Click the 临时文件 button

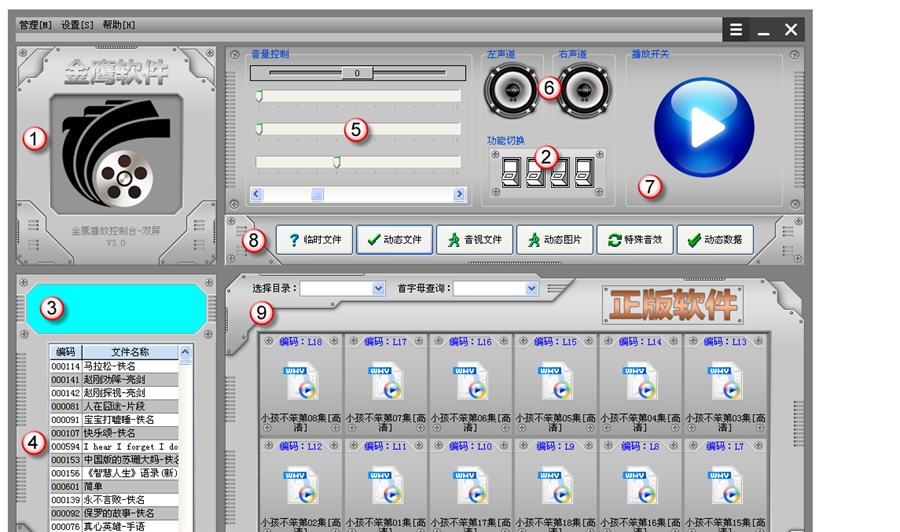[x=314, y=239]
